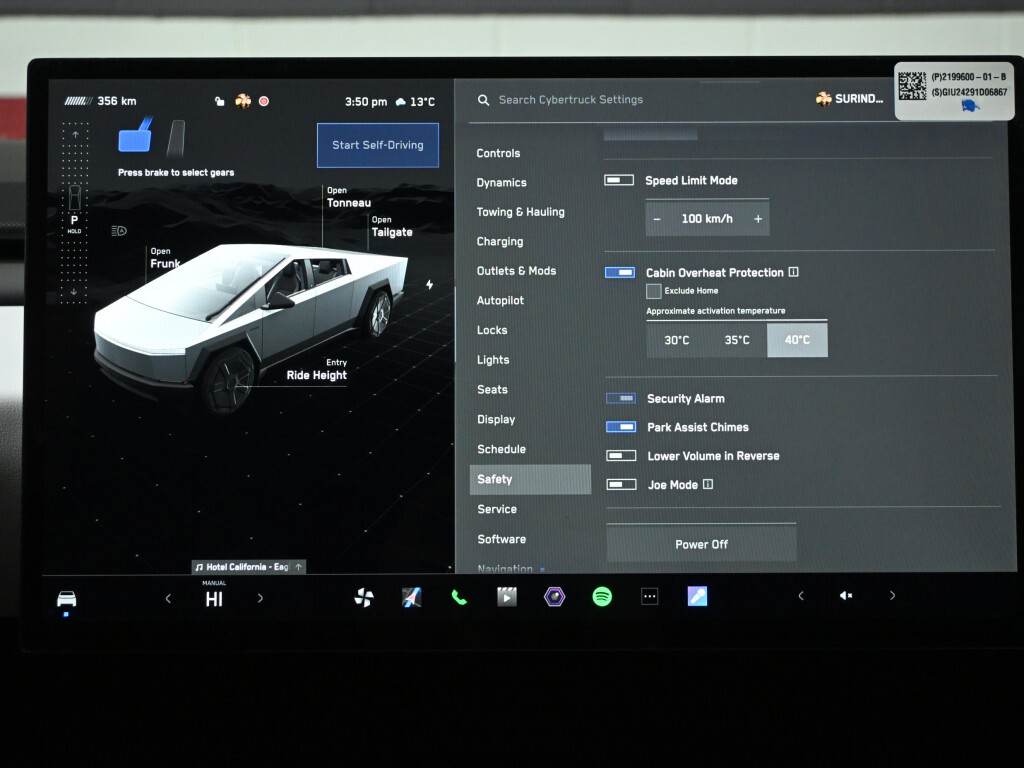
Task: Tap the lightning bolt charge port icon
Action: pos(430,285)
